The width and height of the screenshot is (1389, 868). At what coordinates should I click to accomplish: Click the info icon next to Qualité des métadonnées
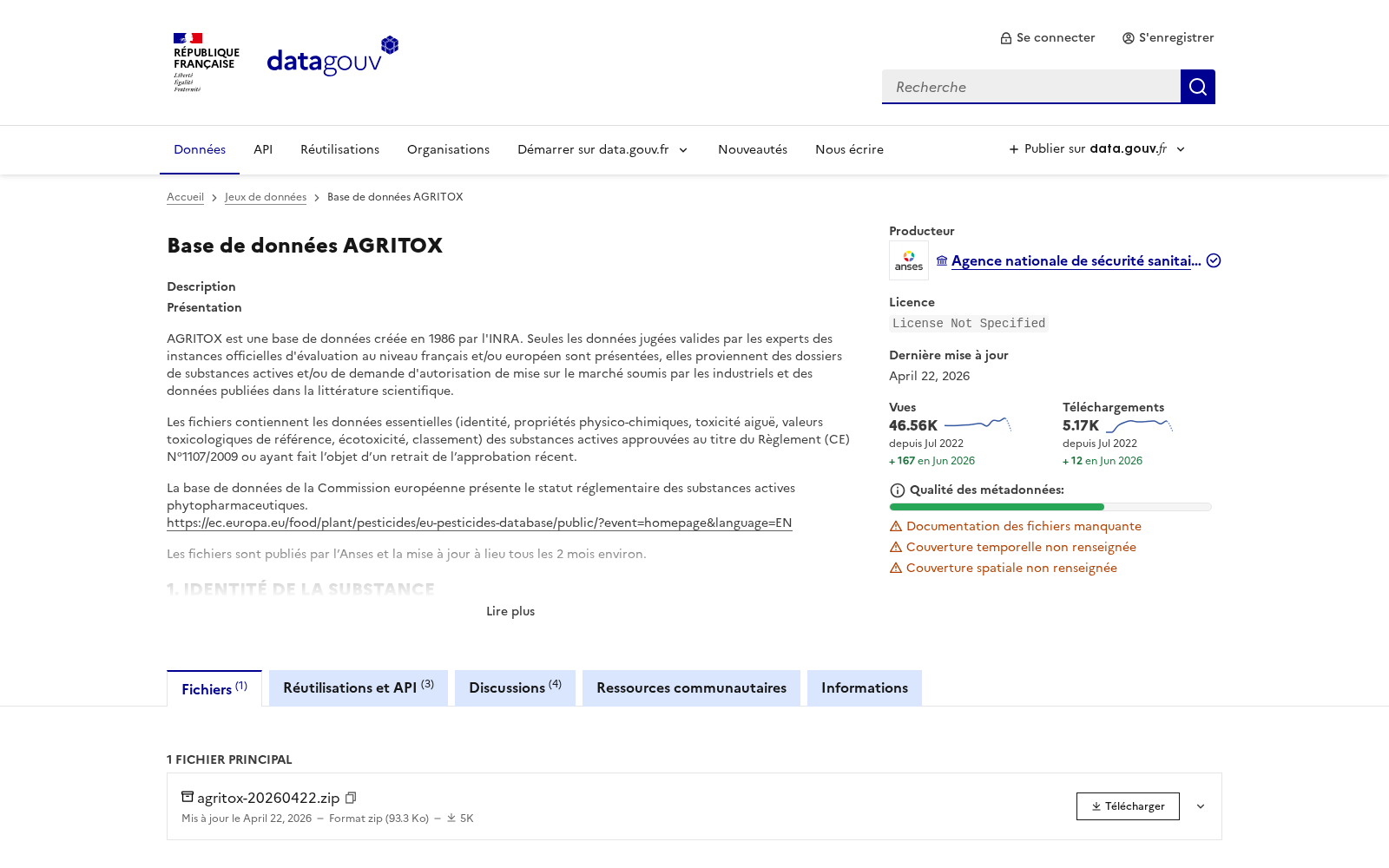[898, 490]
